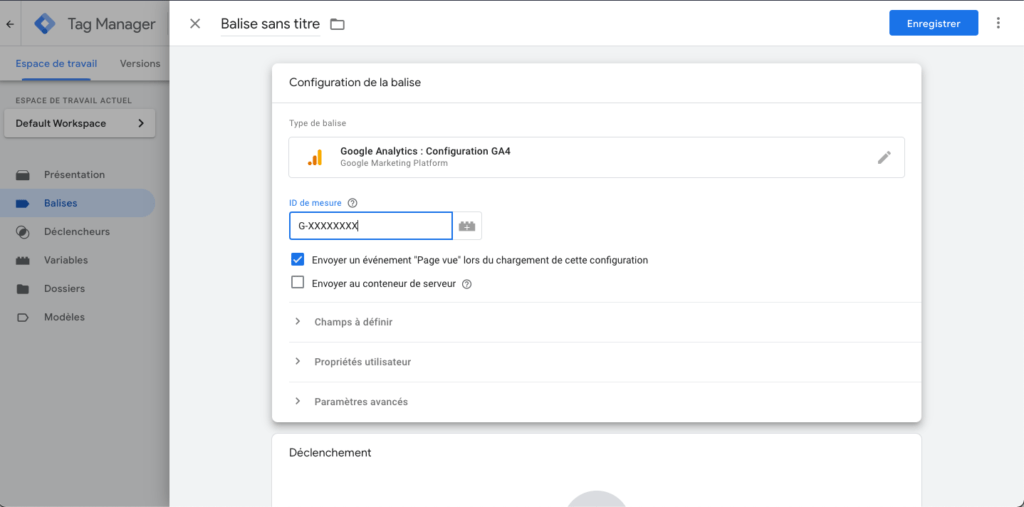Click the ID de mesure input field
Screen dimensions: 1024x507
tap(371, 226)
